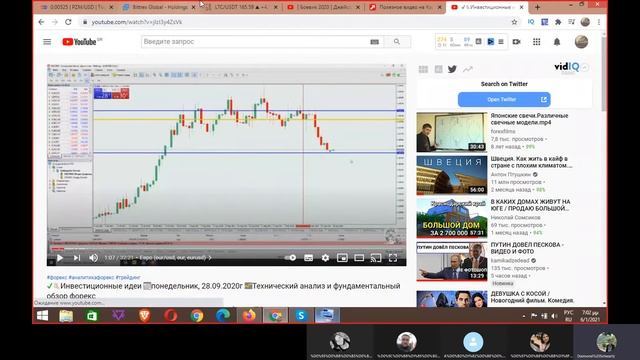Expand the vidIQ panel dropdown
The width and height of the screenshot is (640, 360).
click(585, 67)
